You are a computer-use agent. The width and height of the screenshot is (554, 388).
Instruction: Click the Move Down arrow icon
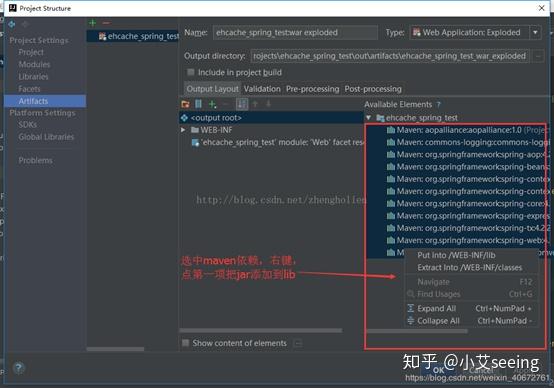tap(269, 104)
